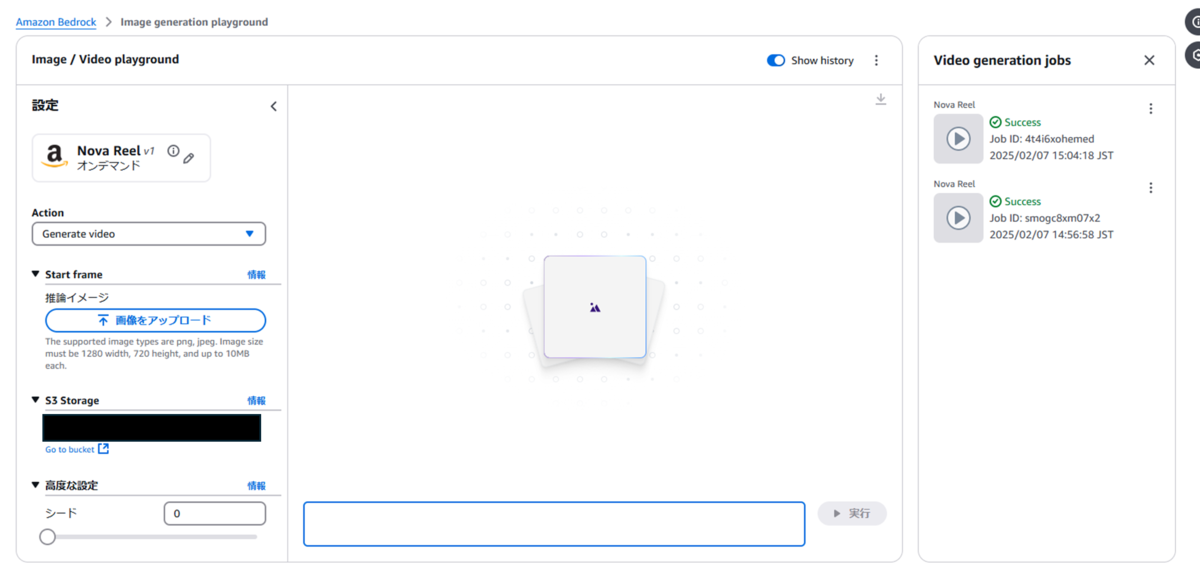The image size is (1200, 567).
Task: Click the 2025/02/07 14:56:58 JST timestamp
Action: pos(1052,235)
